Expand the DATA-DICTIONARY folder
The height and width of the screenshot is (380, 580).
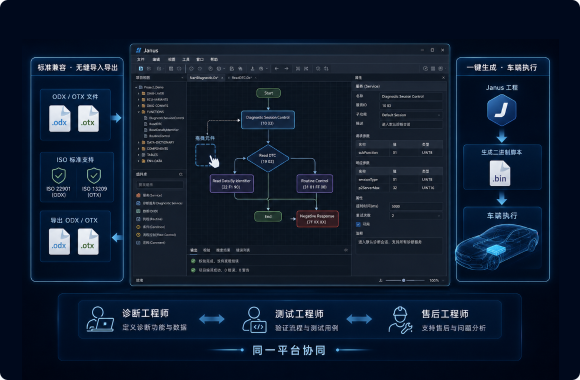point(139,142)
